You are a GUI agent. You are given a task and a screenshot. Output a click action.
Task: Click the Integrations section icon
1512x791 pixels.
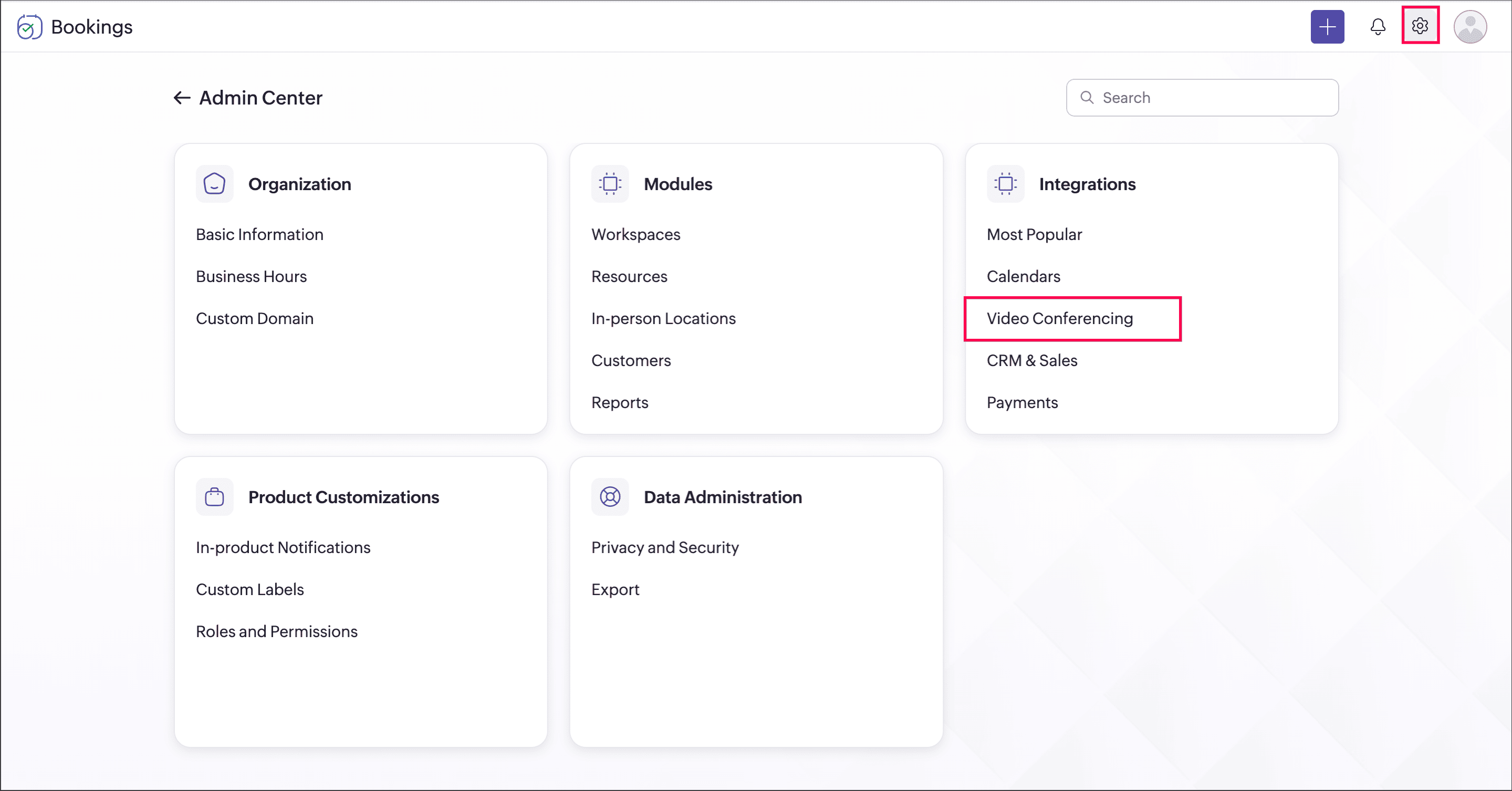pyautogui.click(x=1005, y=184)
